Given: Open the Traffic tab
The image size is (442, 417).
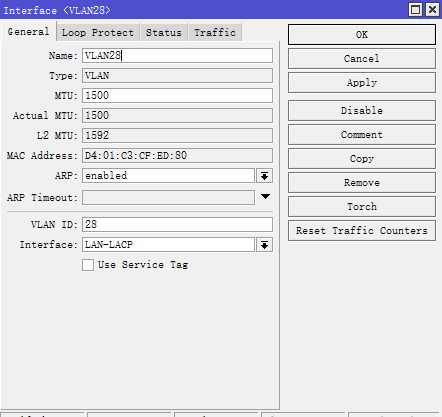Looking at the screenshot, I should point(215,32).
